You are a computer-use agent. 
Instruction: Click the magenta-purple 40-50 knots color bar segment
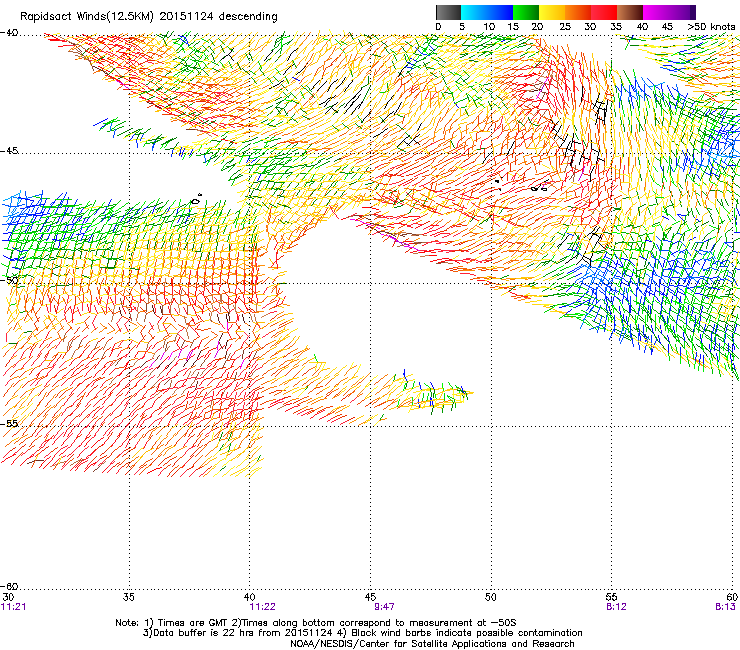pos(669,12)
